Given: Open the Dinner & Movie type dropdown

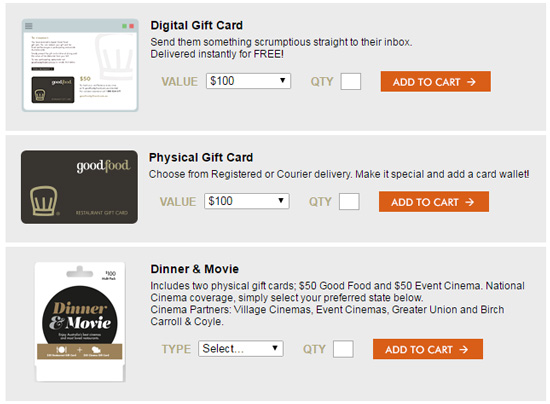Looking at the screenshot, I should [x=241, y=349].
